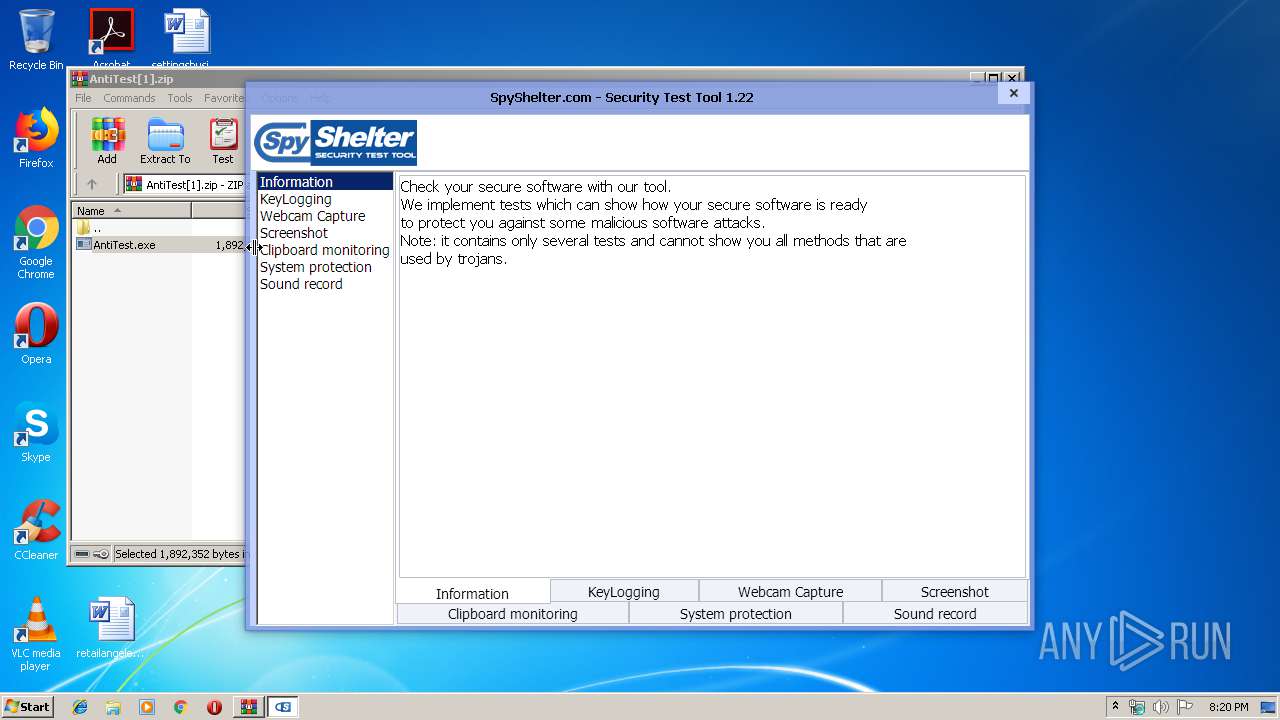Open the Recycle Bin desktop icon
Image resolution: width=1280 pixels, height=720 pixels.
36,40
